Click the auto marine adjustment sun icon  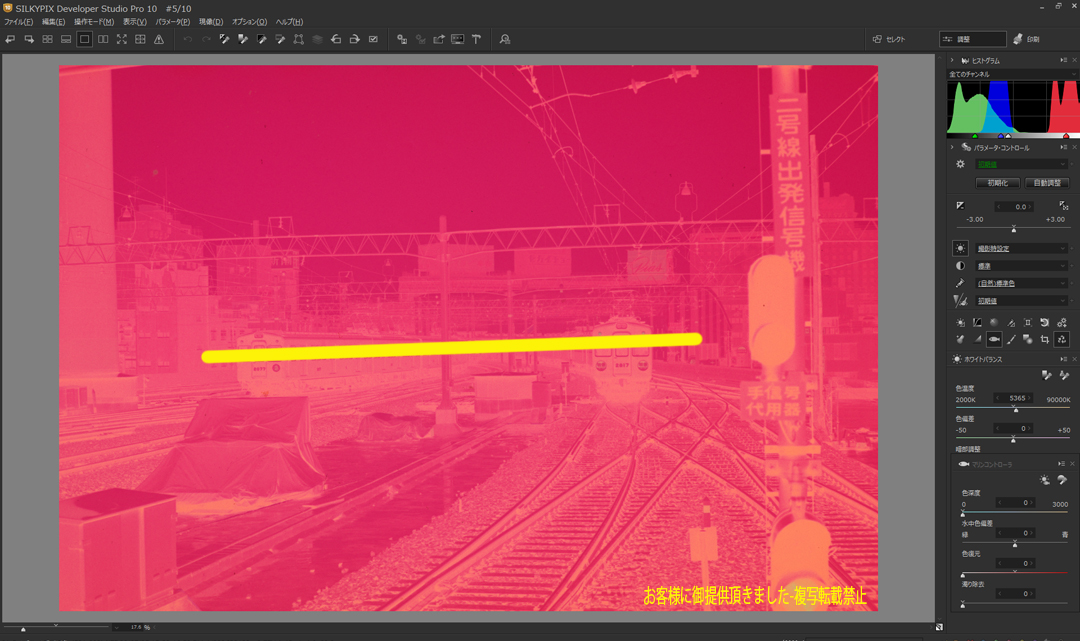pos(1045,480)
